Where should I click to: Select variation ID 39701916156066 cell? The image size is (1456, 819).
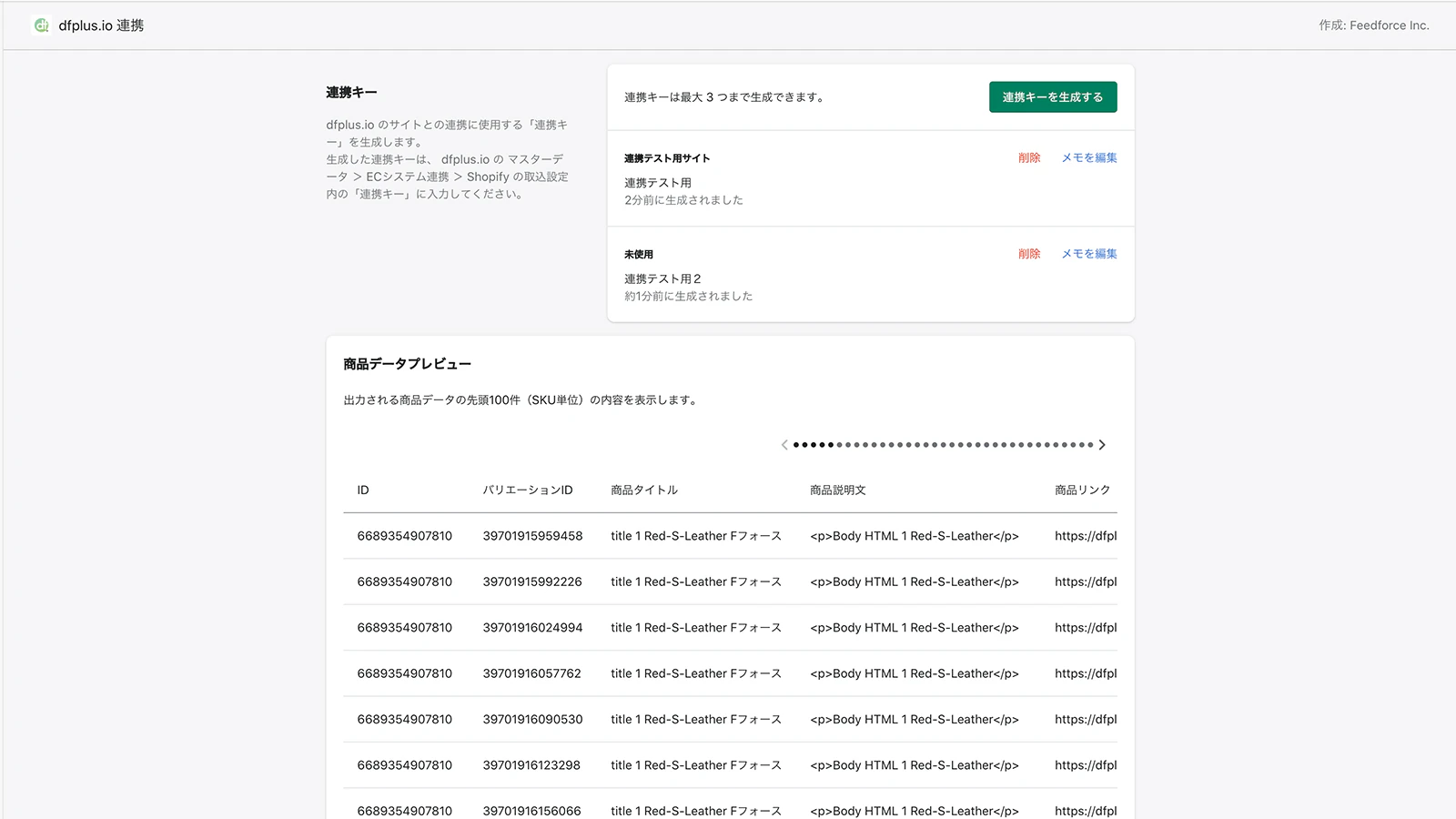pos(532,811)
